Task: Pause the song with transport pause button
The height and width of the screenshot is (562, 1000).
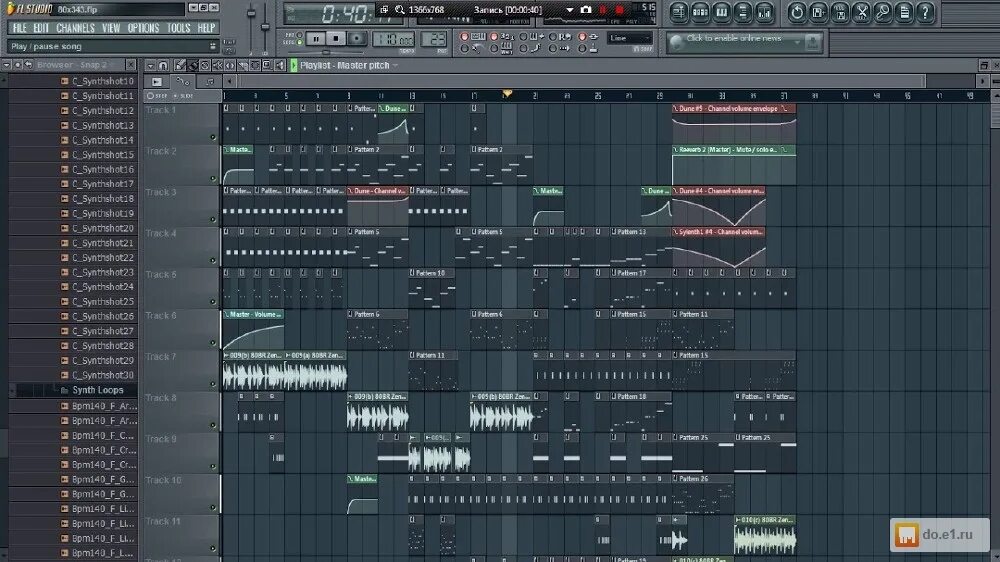Action: 316,39
